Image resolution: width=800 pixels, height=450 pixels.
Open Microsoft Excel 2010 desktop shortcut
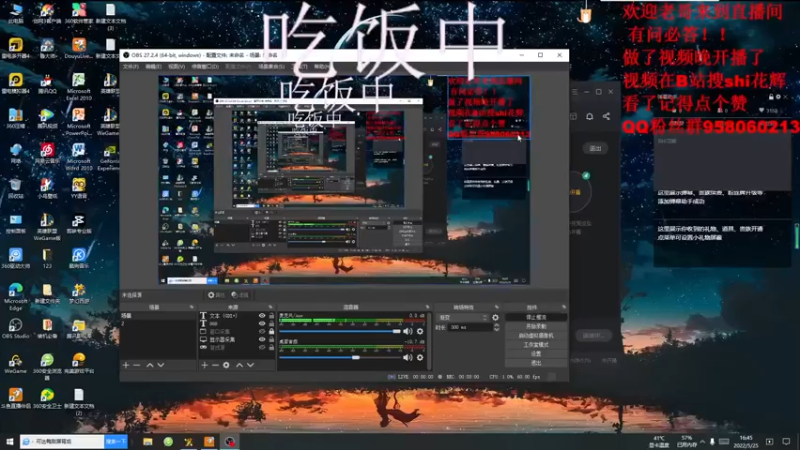79,86
